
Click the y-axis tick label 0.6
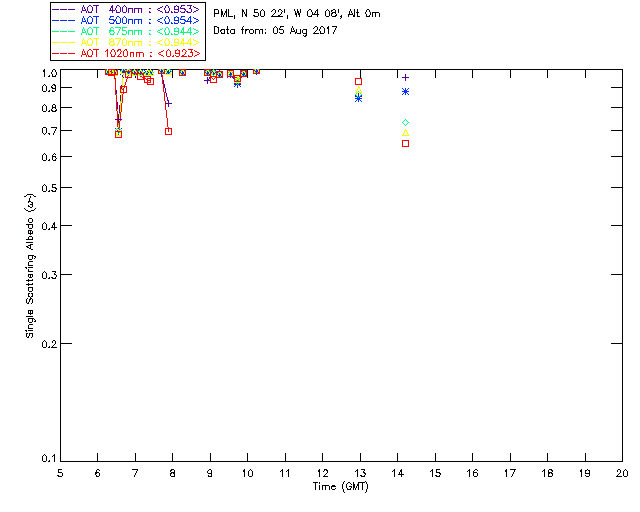[x=49, y=157]
